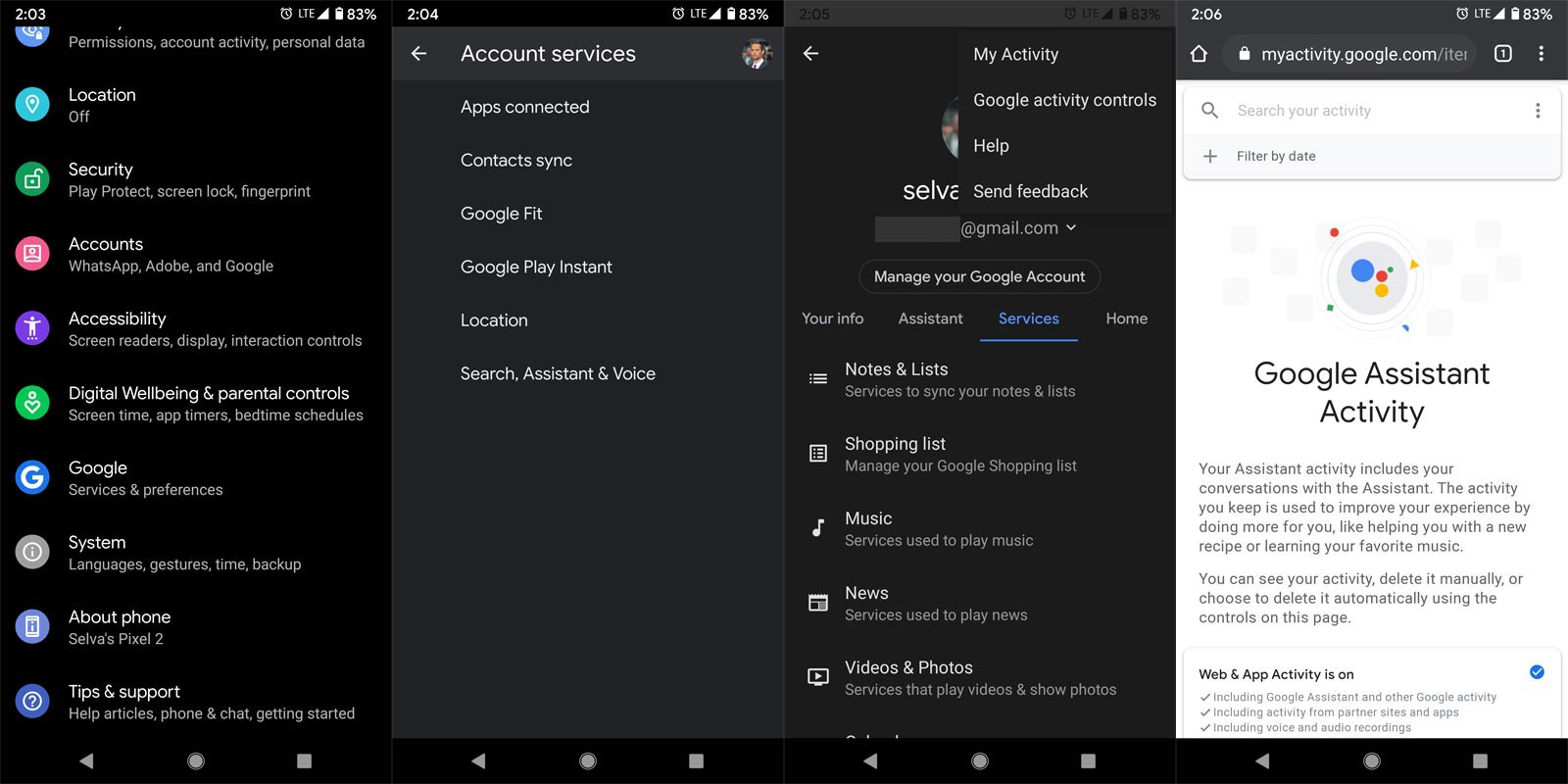Tap the purple Accessibility icon
This screenshot has height=784, width=1568.
[x=32, y=327]
